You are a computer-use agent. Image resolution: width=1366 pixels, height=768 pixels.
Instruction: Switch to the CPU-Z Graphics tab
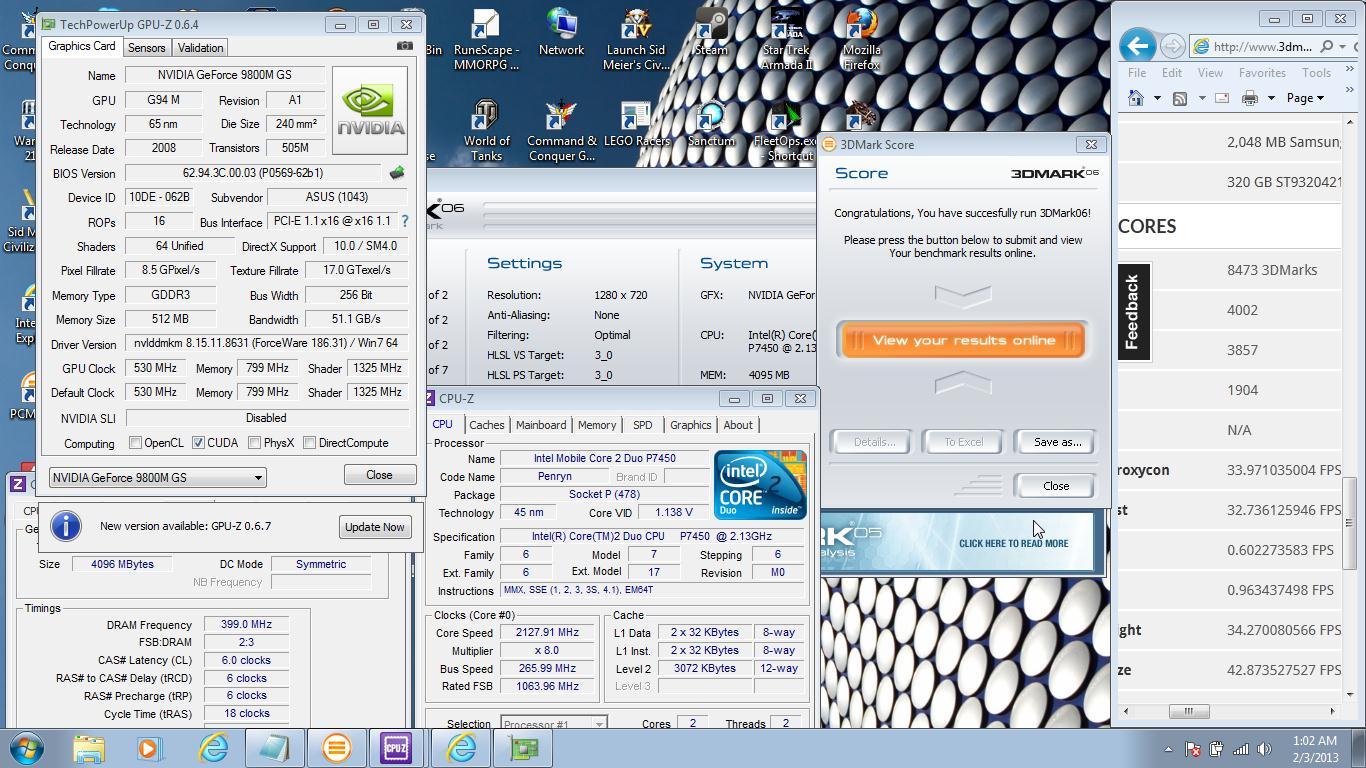690,425
